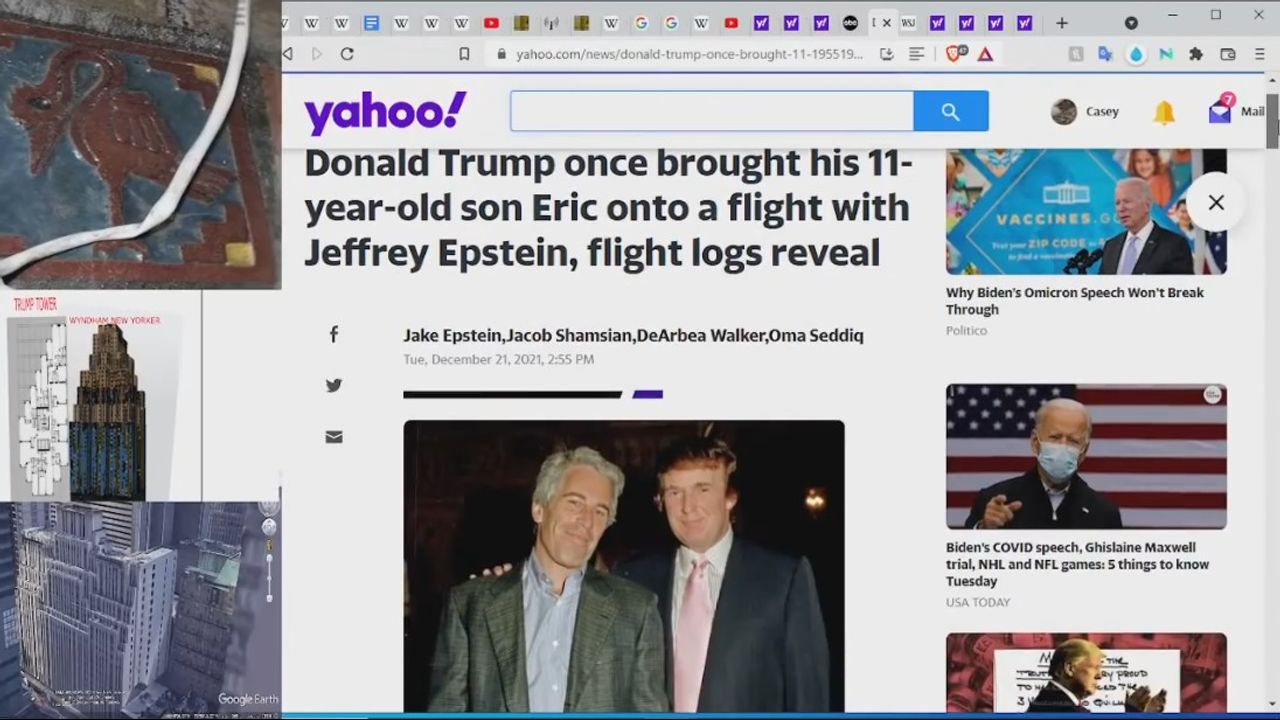Expand the tab search dropdown arrow
Screen dimensions: 1280x720
pos(1131,23)
